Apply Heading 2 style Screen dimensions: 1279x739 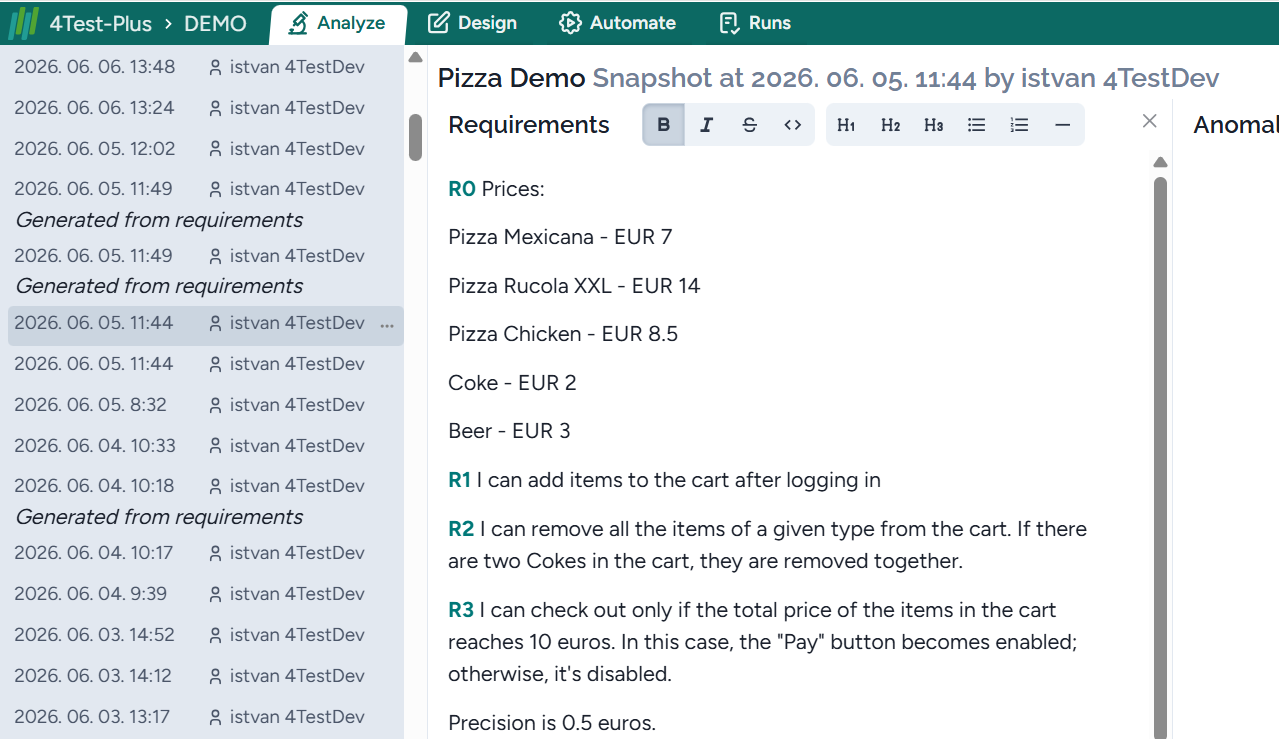click(x=890, y=125)
